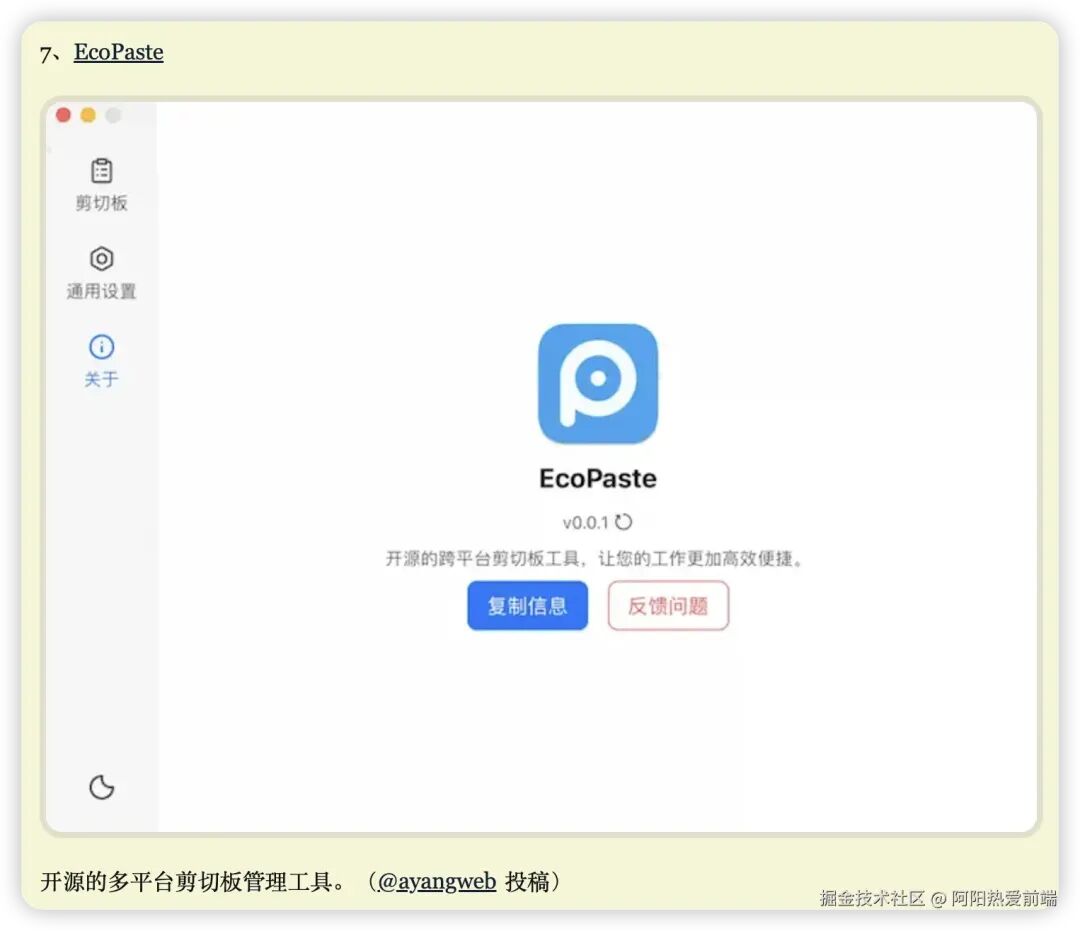Click the 反馈问题 button
The width and height of the screenshot is (1080, 931).
pos(668,605)
